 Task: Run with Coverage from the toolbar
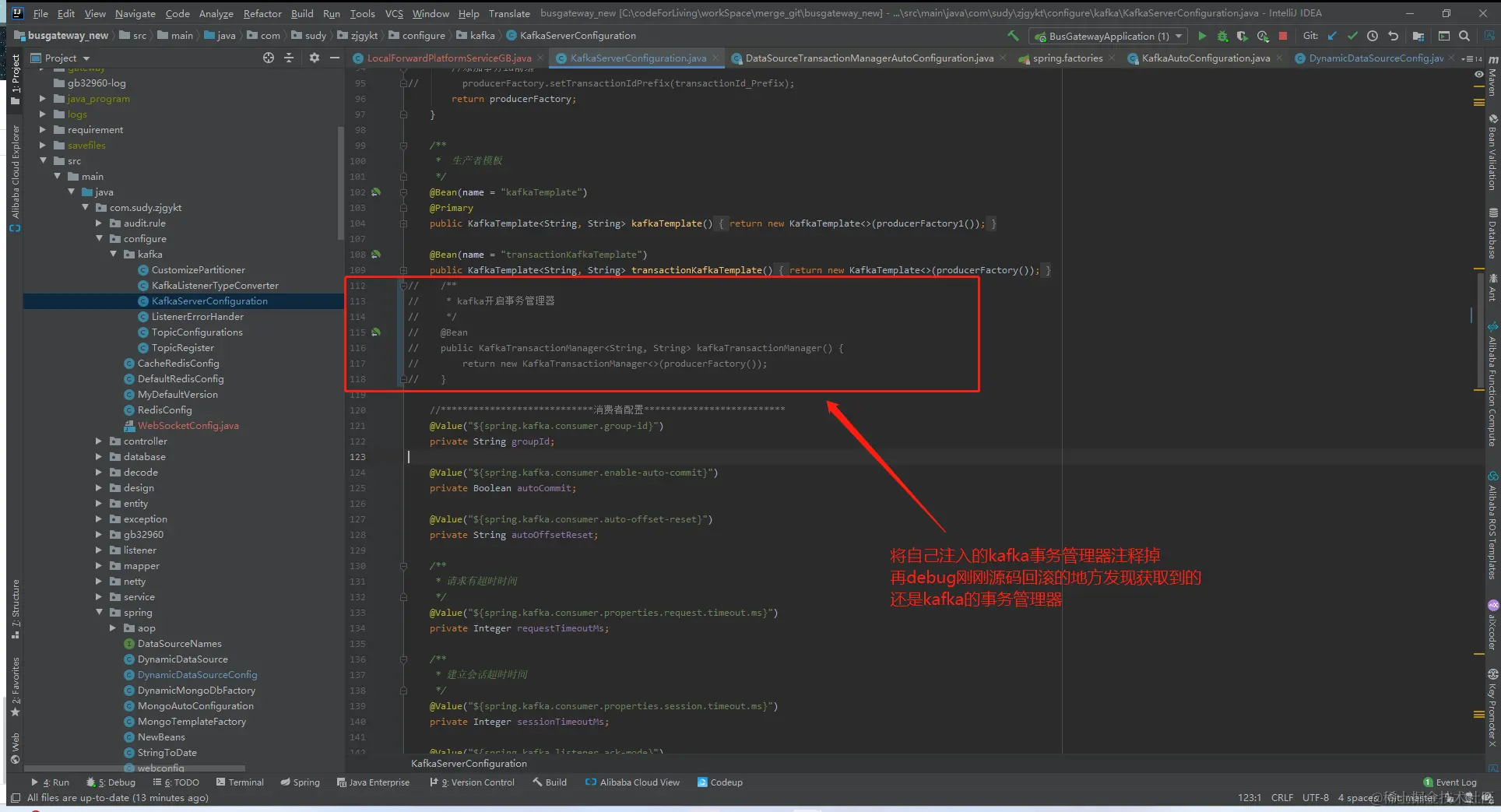1243,36
